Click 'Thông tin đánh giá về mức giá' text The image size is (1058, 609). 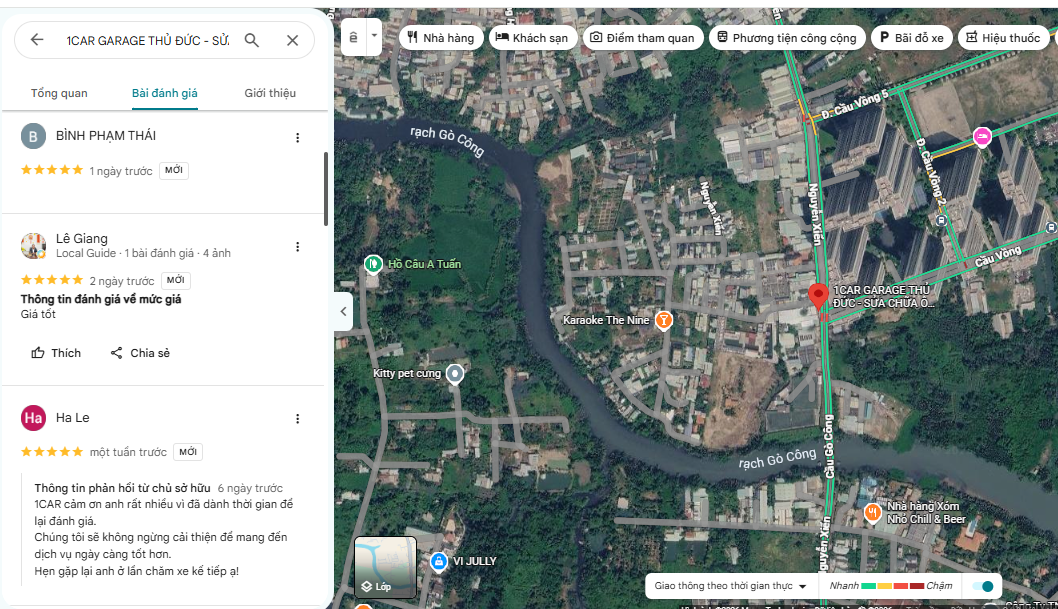[101, 299]
